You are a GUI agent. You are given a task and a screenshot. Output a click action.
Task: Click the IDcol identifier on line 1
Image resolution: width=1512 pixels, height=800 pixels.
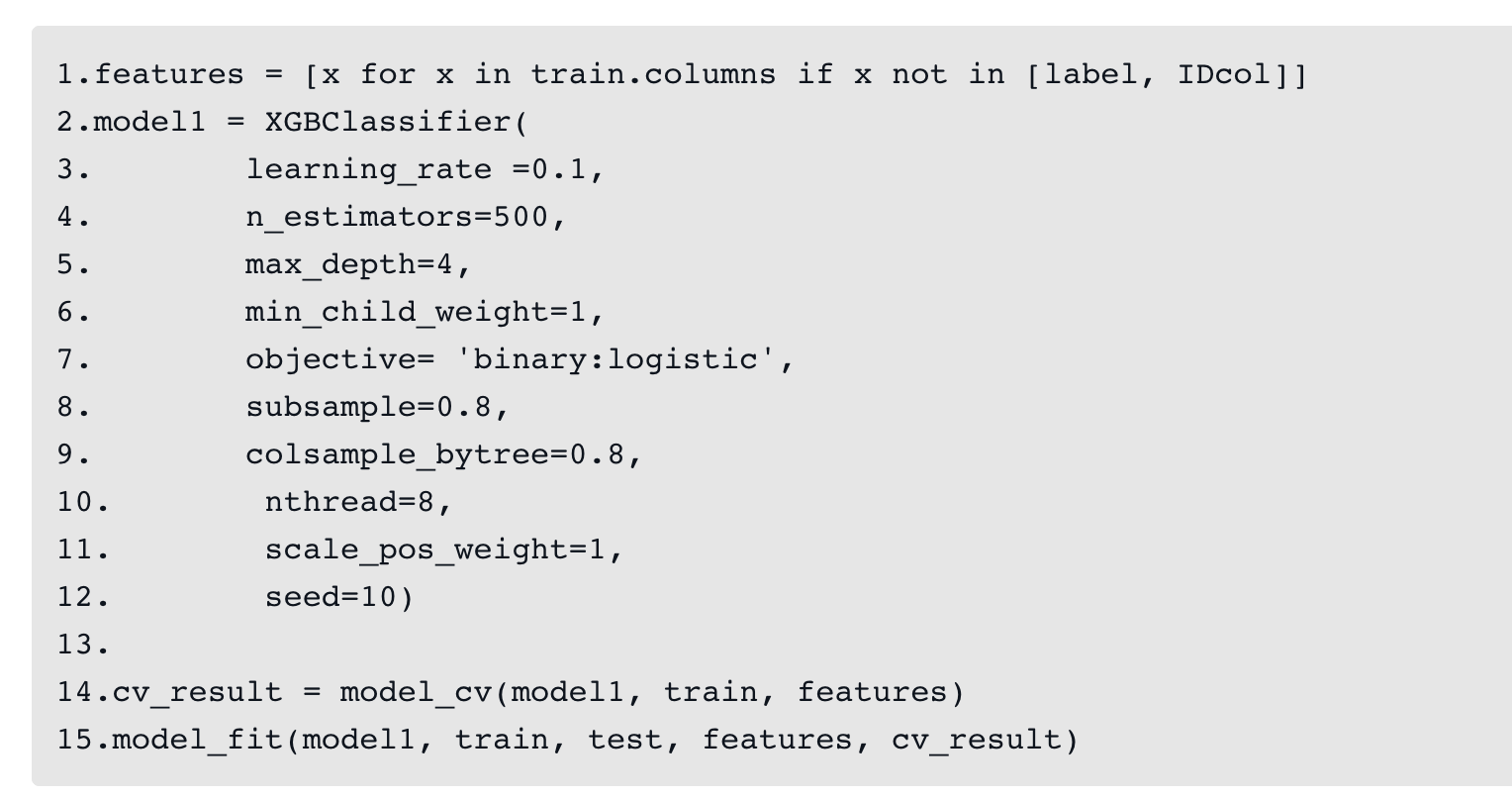tap(1224, 74)
